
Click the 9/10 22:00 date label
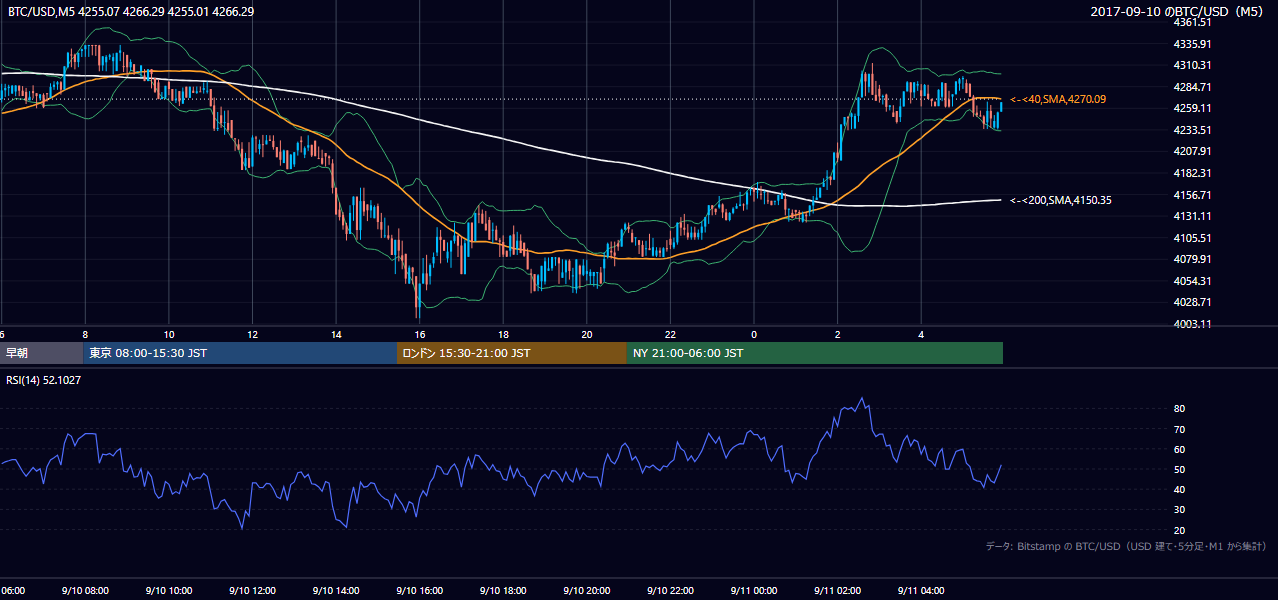point(669,591)
